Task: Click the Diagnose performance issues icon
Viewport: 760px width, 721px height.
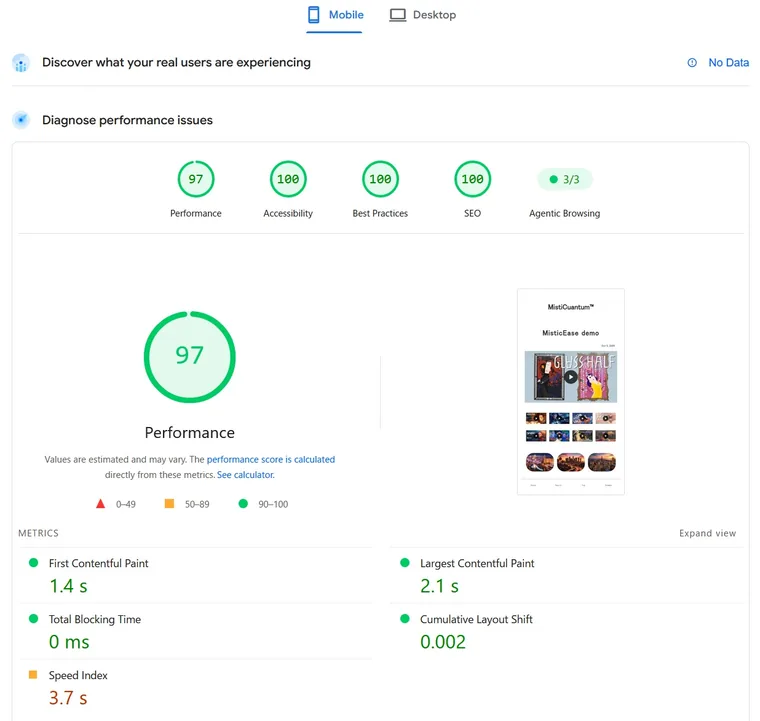Action: (x=21, y=120)
